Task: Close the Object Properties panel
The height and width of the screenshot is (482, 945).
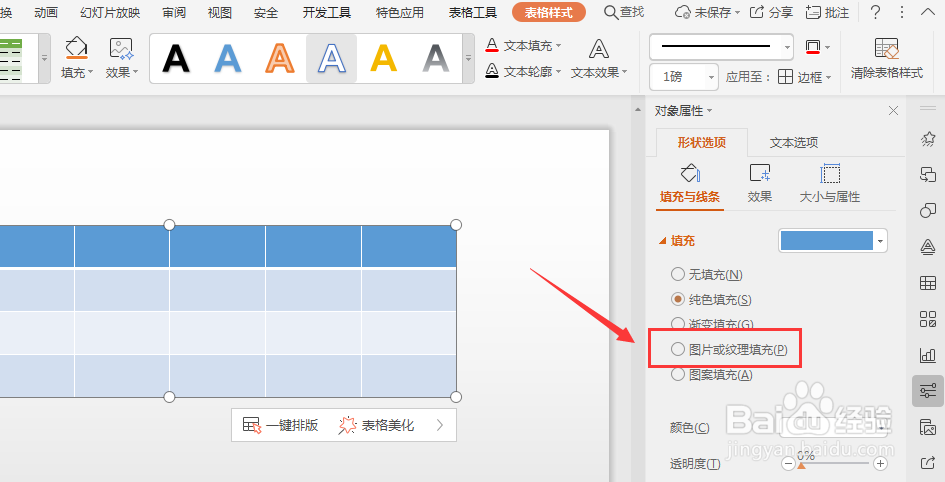Action: (x=893, y=110)
